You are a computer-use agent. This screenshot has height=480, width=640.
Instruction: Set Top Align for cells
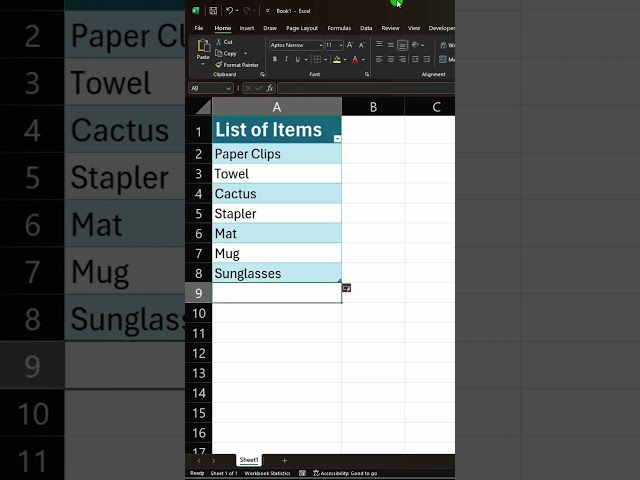[379, 44]
